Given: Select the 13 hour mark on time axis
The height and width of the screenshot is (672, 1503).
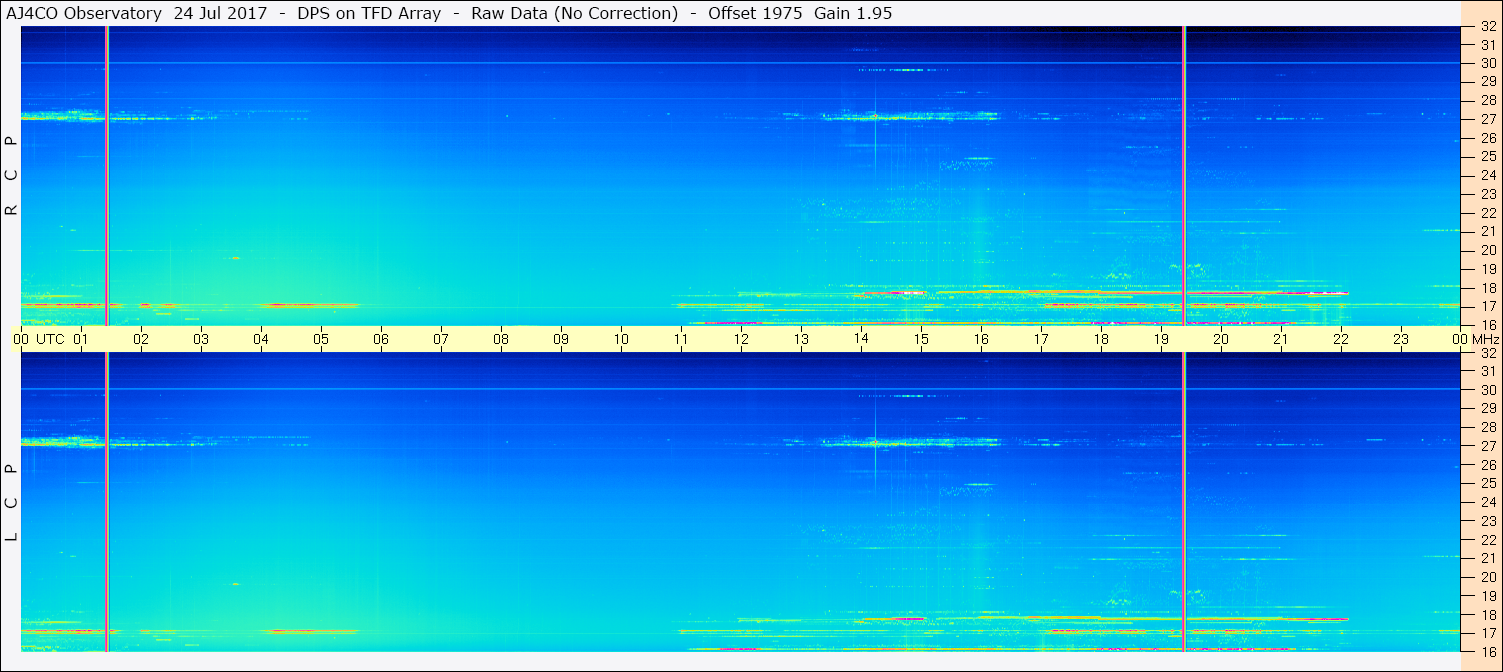Looking at the screenshot, I should 801,339.
